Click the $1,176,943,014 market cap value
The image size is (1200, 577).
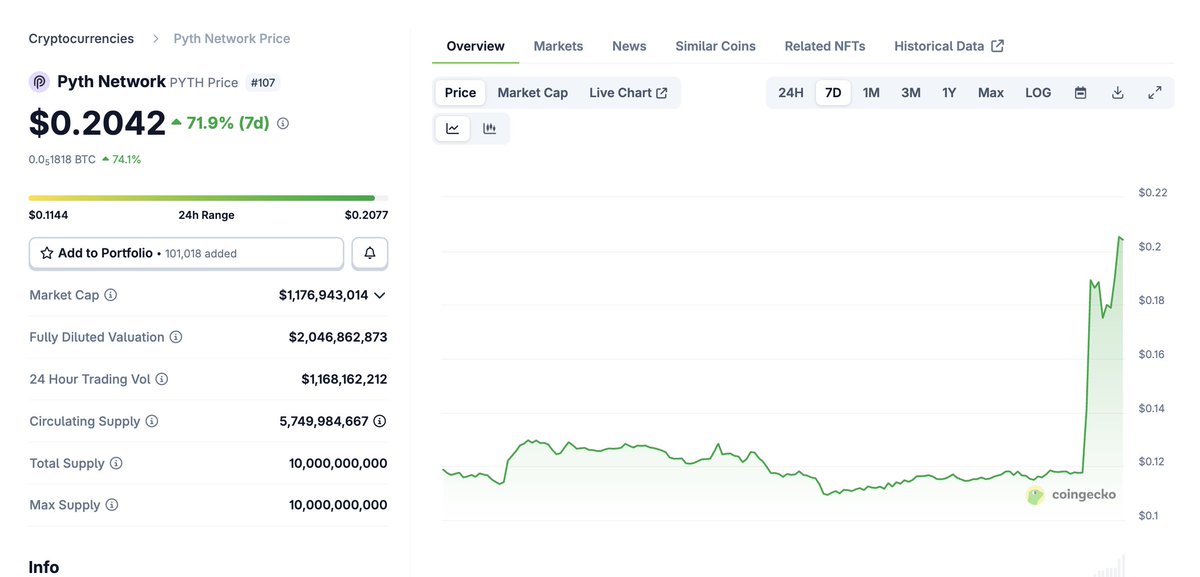pos(323,295)
